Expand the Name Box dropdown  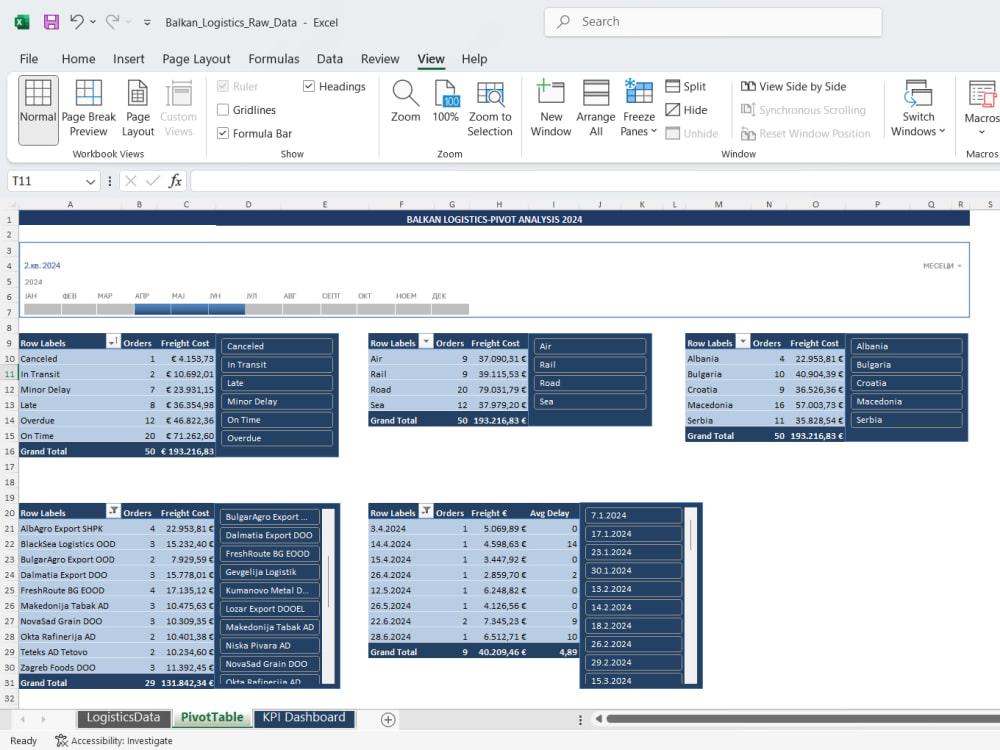point(91,182)
